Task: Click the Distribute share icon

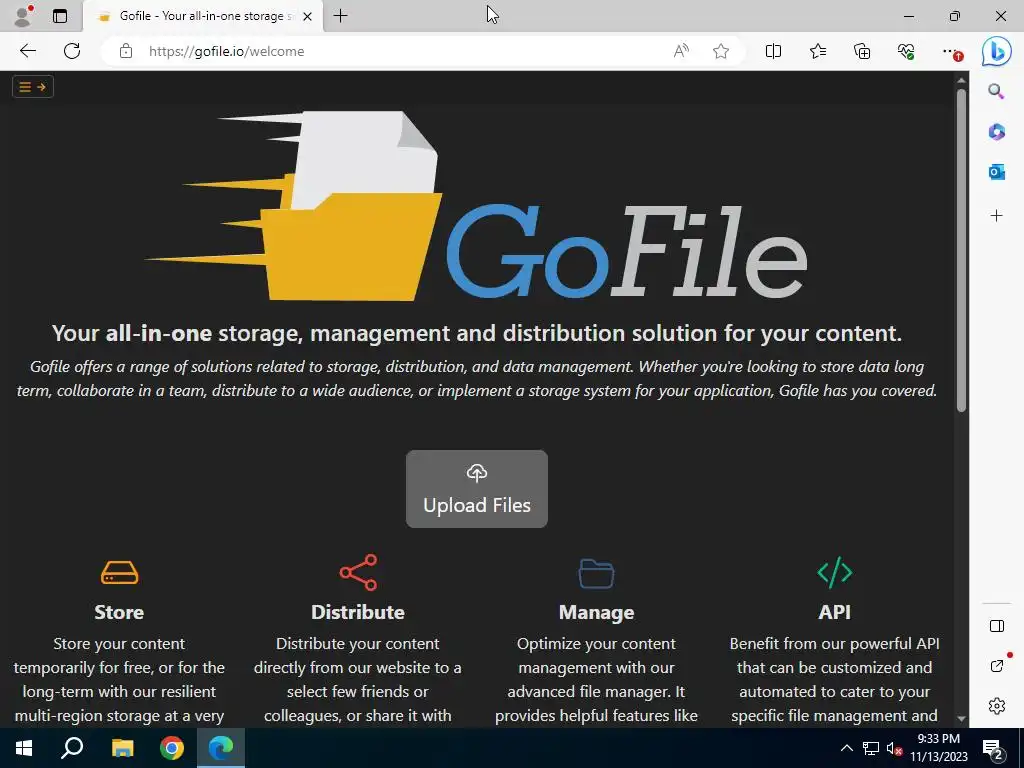Action: click(x=359, y=572)
